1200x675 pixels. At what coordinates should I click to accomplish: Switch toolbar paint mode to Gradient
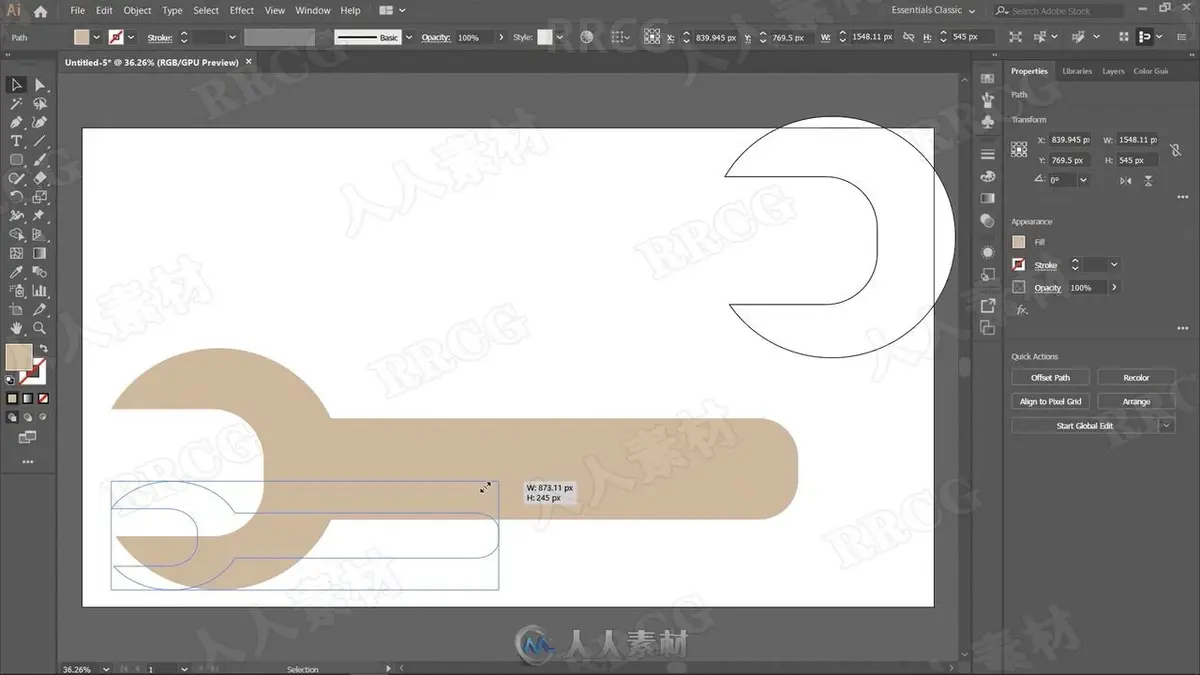pyautogui.click(x=27, y=398)
